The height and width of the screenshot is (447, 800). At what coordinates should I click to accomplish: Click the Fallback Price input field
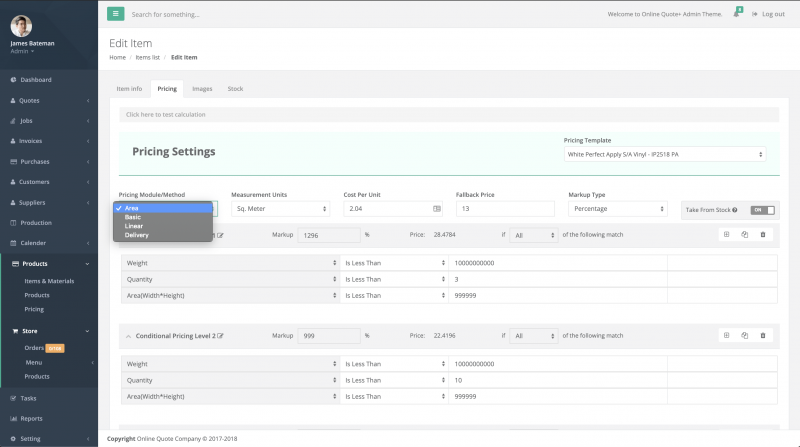coord(504,209)
